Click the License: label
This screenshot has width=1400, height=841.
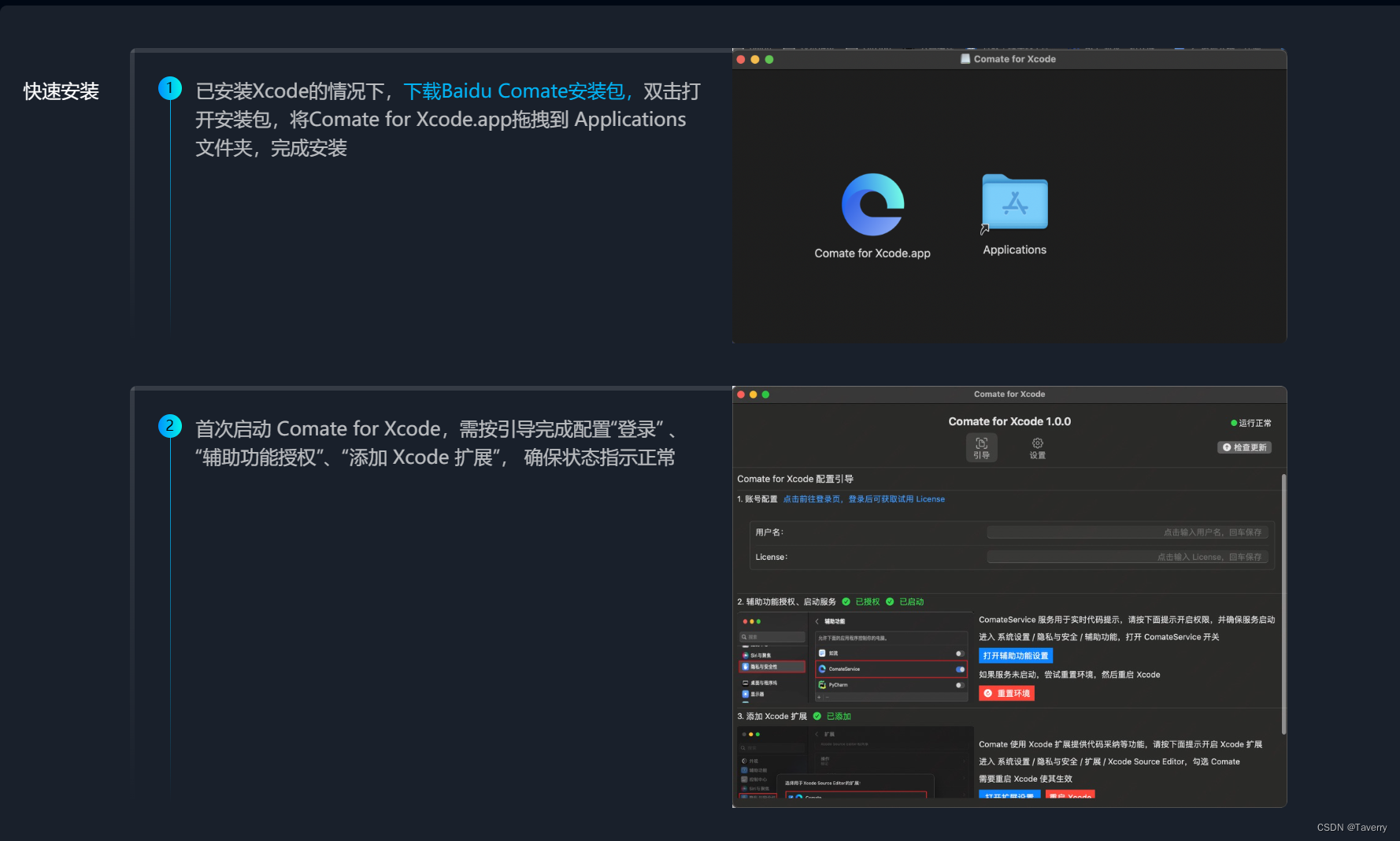click(x=772, y=557)
